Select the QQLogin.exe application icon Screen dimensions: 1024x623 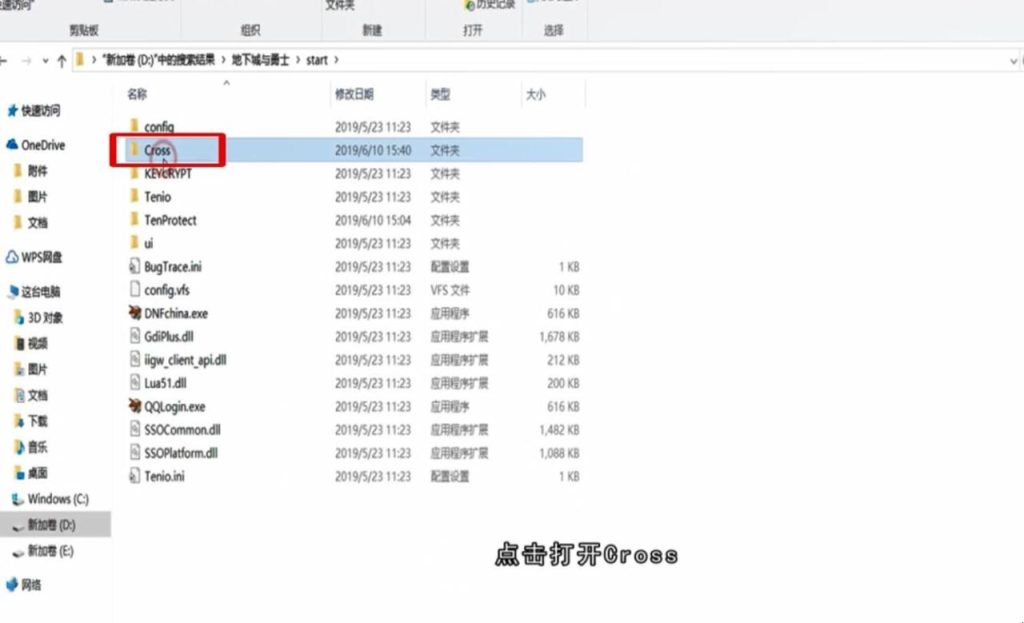pos(136,406)
